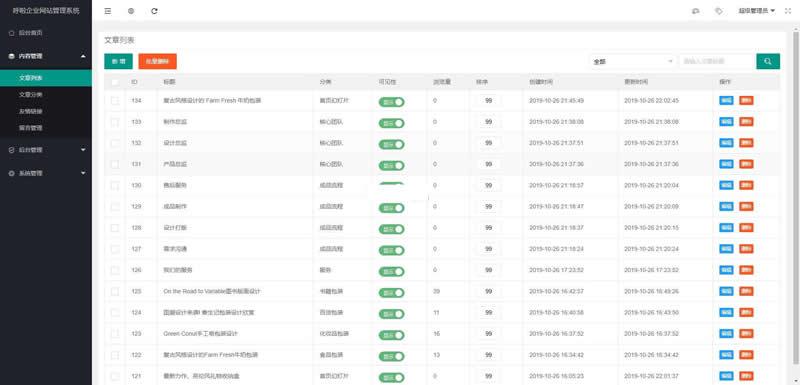The image size is (800, 385).
Task: Click the icon beside 内容管理 in sidebar
Action: [11, 56]
